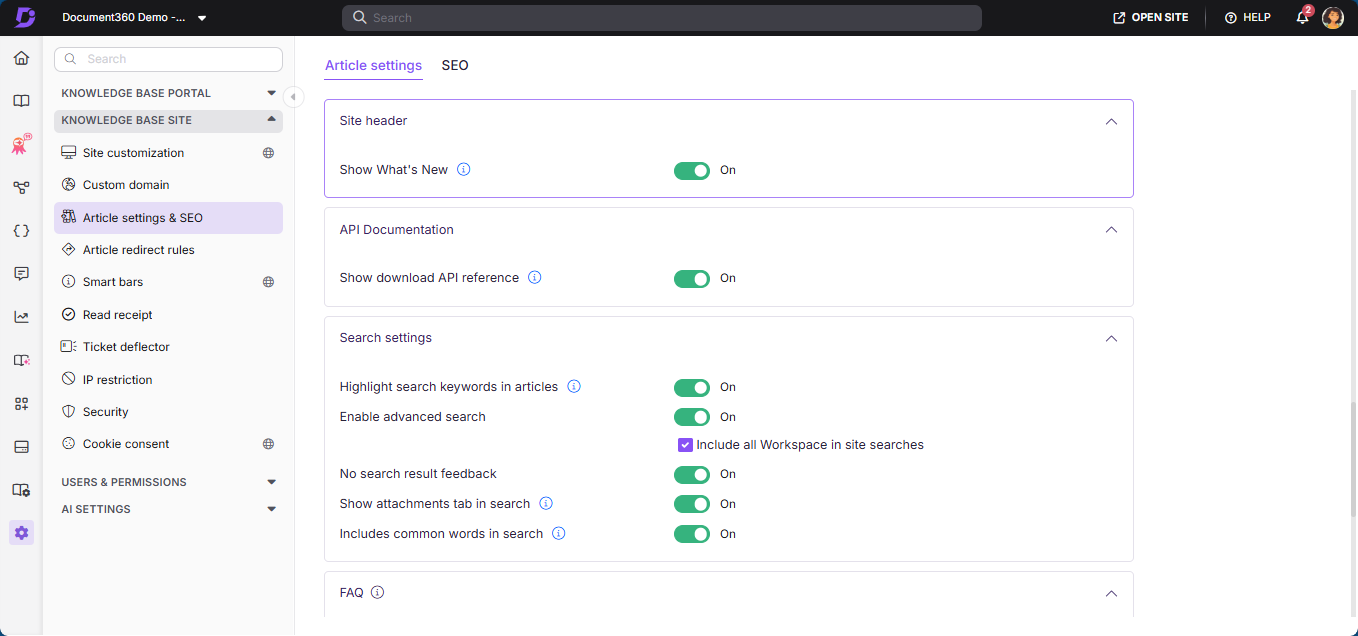Open the Documentation book icon in rail
This screenshot has width=1358, height=636.
[21, 101]
